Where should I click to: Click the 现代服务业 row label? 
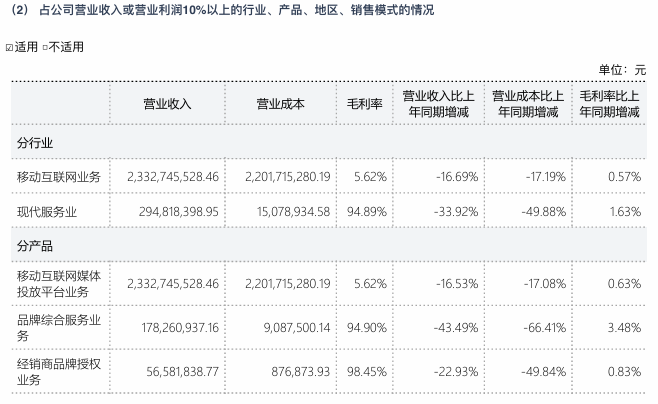coord(47,211)
